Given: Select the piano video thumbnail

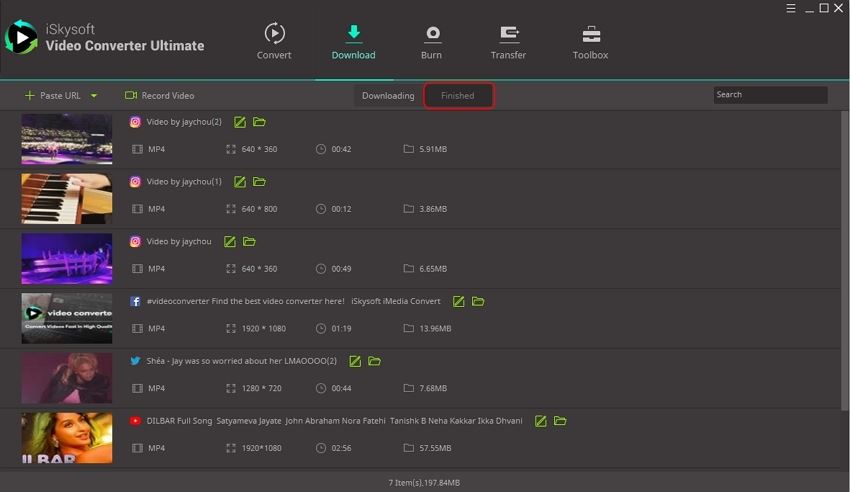Looking at the screenshot, I should (67, 199).
